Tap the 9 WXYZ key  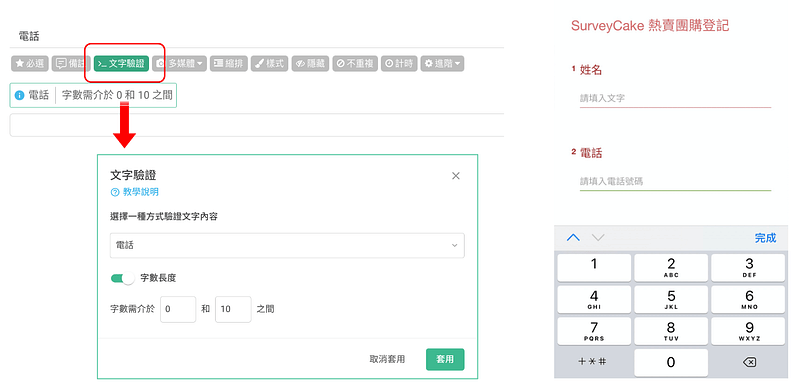pyautogui.click(x=748, y=331)
